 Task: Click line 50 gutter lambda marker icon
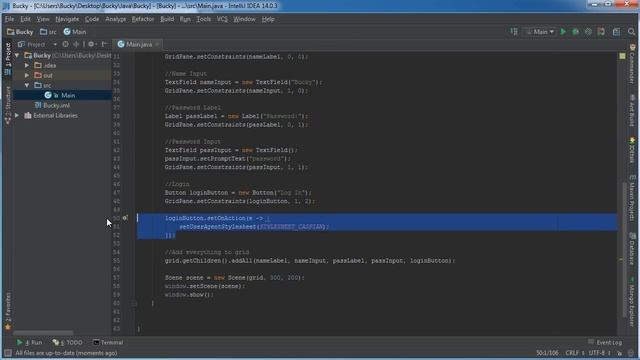(125, 218)
